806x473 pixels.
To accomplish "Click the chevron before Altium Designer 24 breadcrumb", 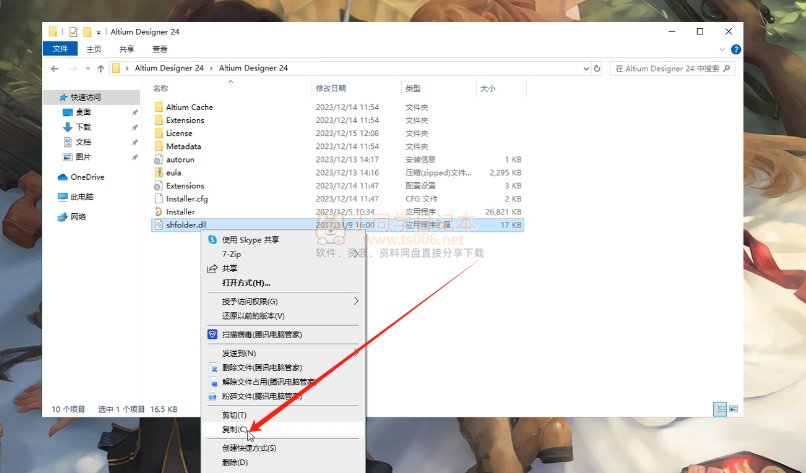I will click(x=127, y=68).
